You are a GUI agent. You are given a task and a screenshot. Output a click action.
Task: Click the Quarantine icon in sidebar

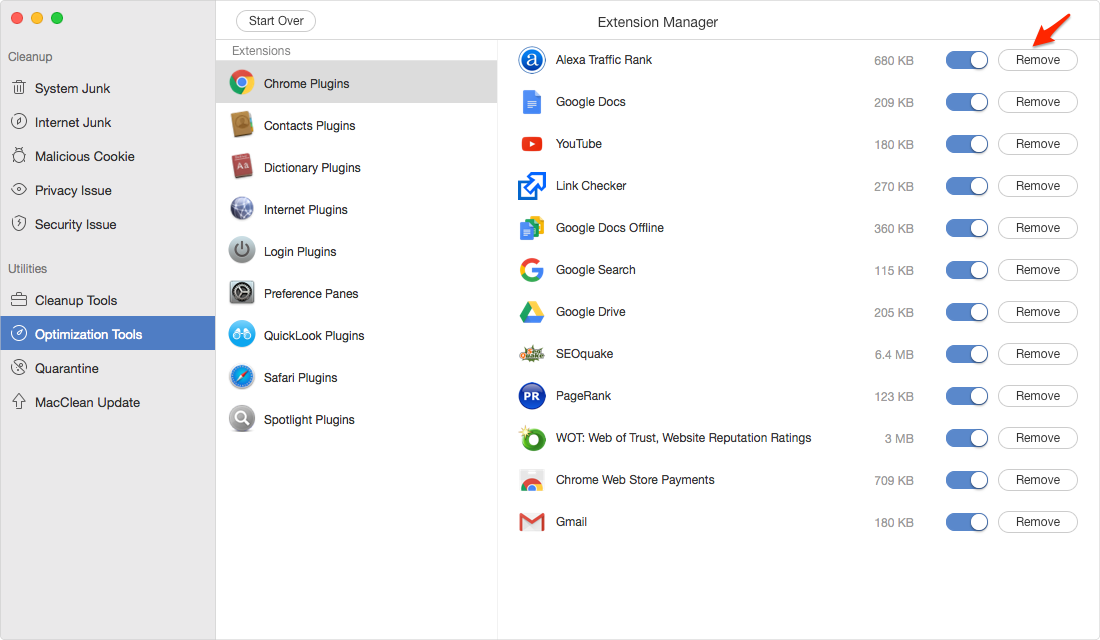coord(19,368)
